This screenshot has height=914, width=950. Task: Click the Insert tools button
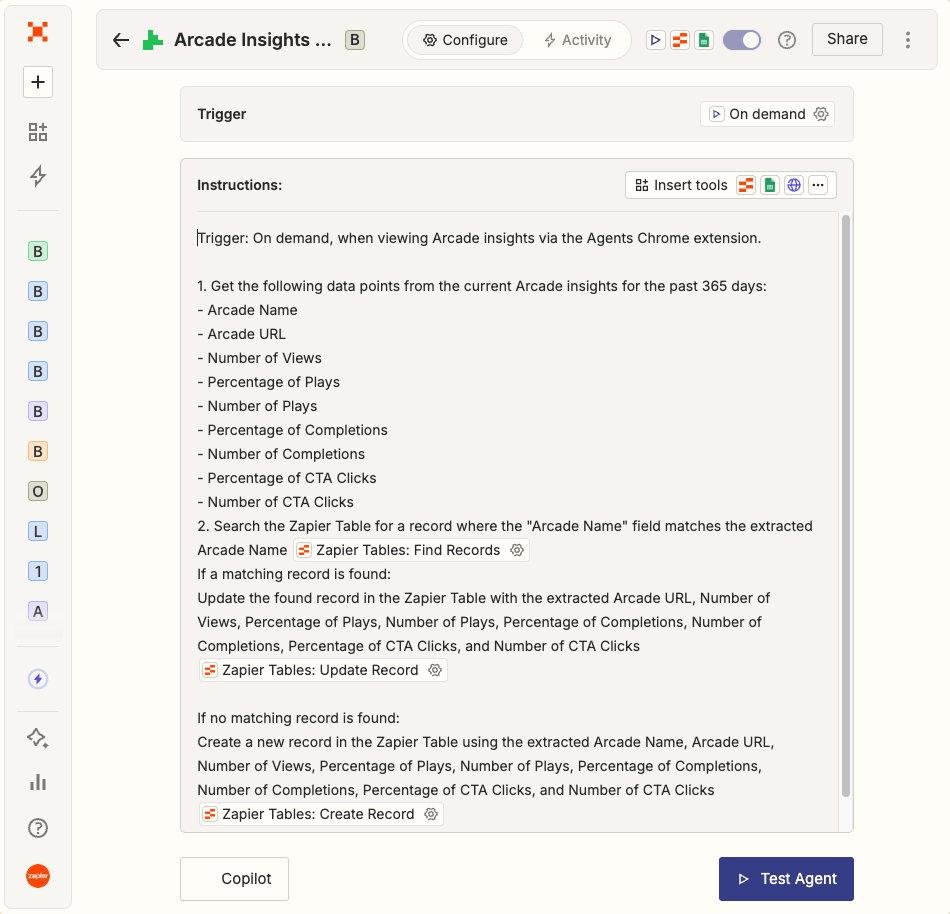[x=681, y=185]
